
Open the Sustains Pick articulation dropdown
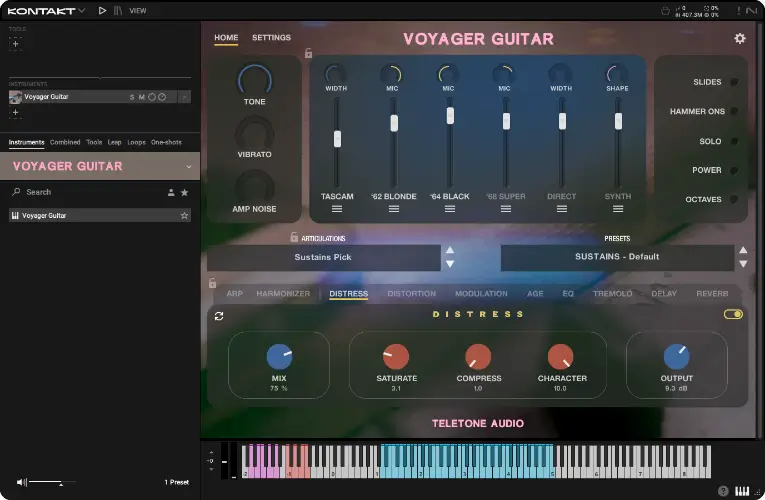pyautogui.click(x=323, y=257)
